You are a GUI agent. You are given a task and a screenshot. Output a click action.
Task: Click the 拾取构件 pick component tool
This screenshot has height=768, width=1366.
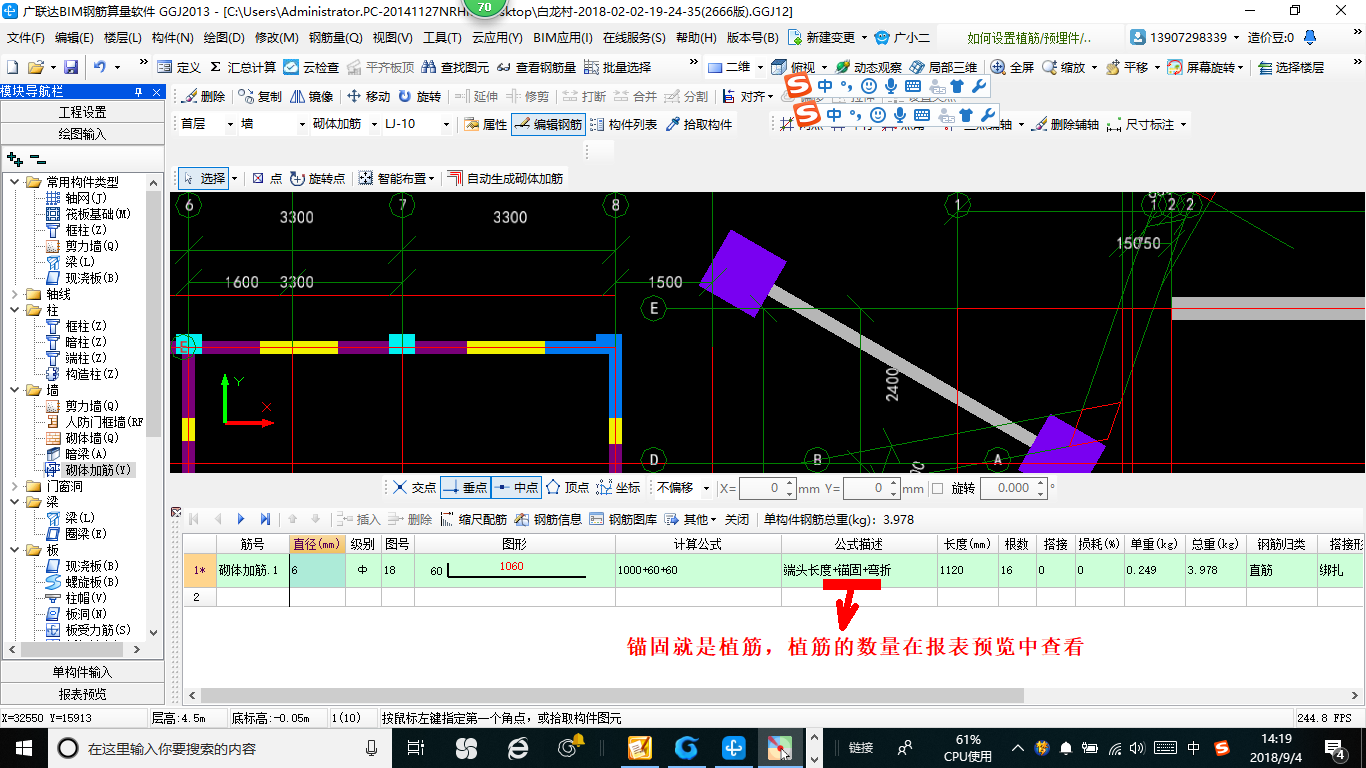coord(698,125)
